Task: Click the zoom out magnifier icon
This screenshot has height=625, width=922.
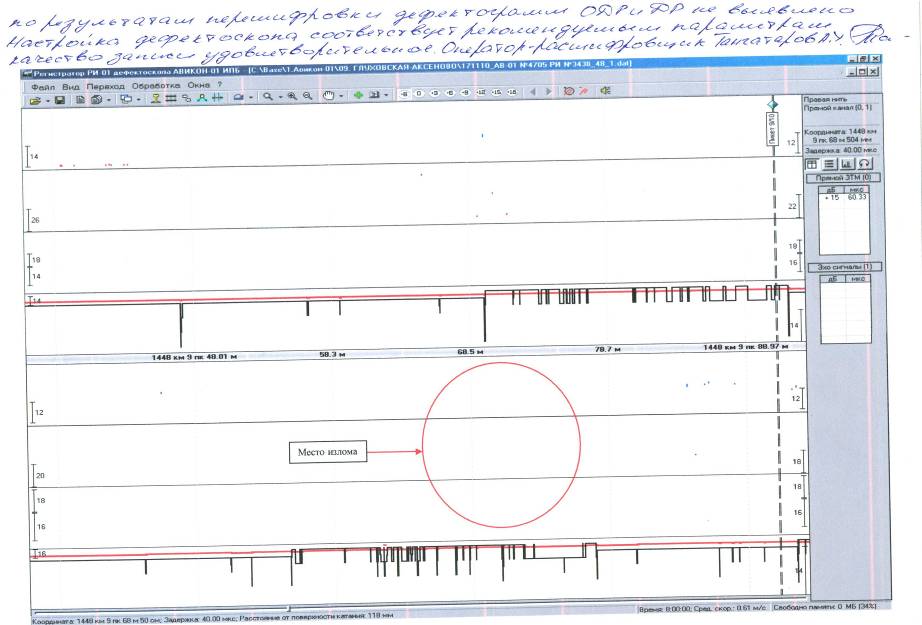Action: point(305,100)
